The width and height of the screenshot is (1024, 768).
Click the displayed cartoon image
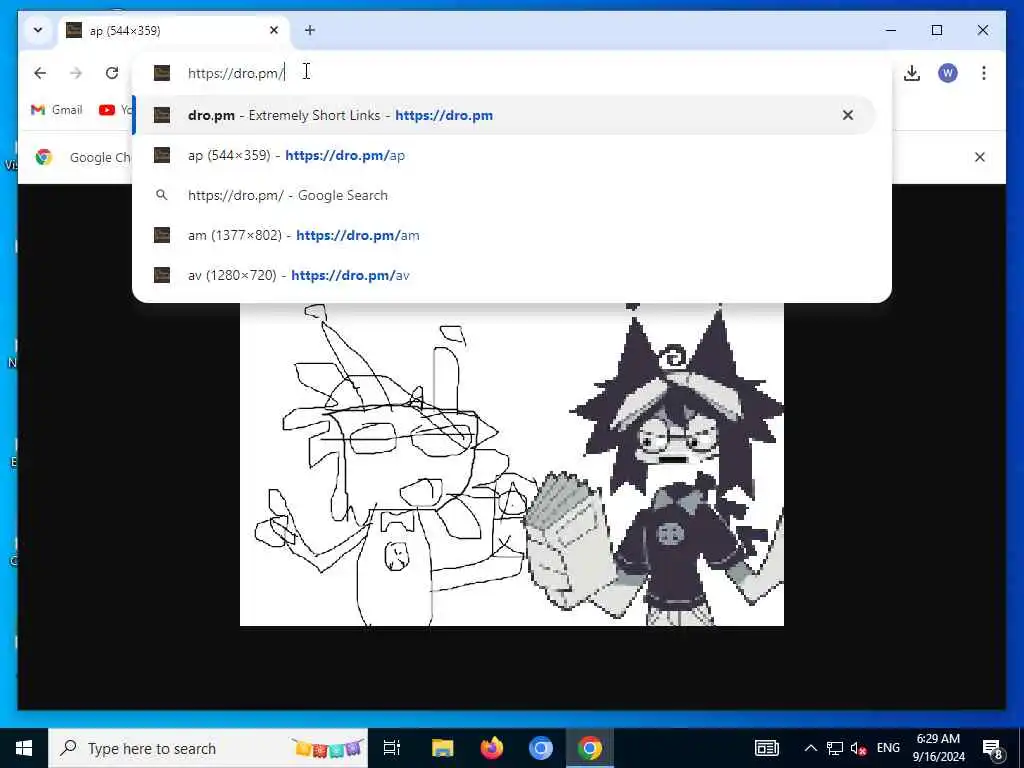point(511,464)
